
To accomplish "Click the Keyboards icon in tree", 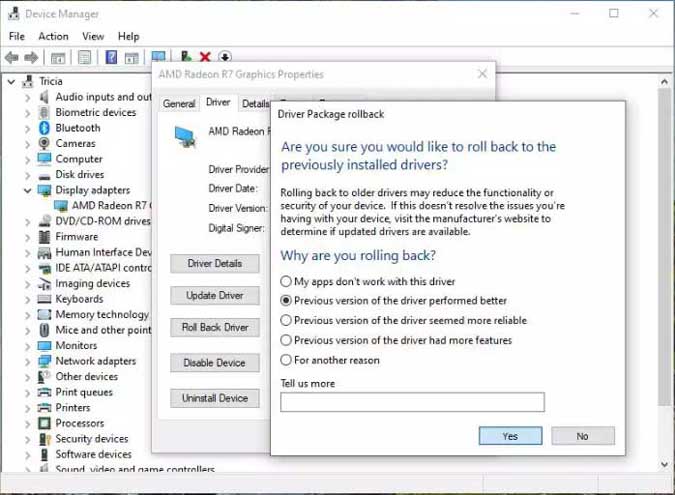I will 44,299.
